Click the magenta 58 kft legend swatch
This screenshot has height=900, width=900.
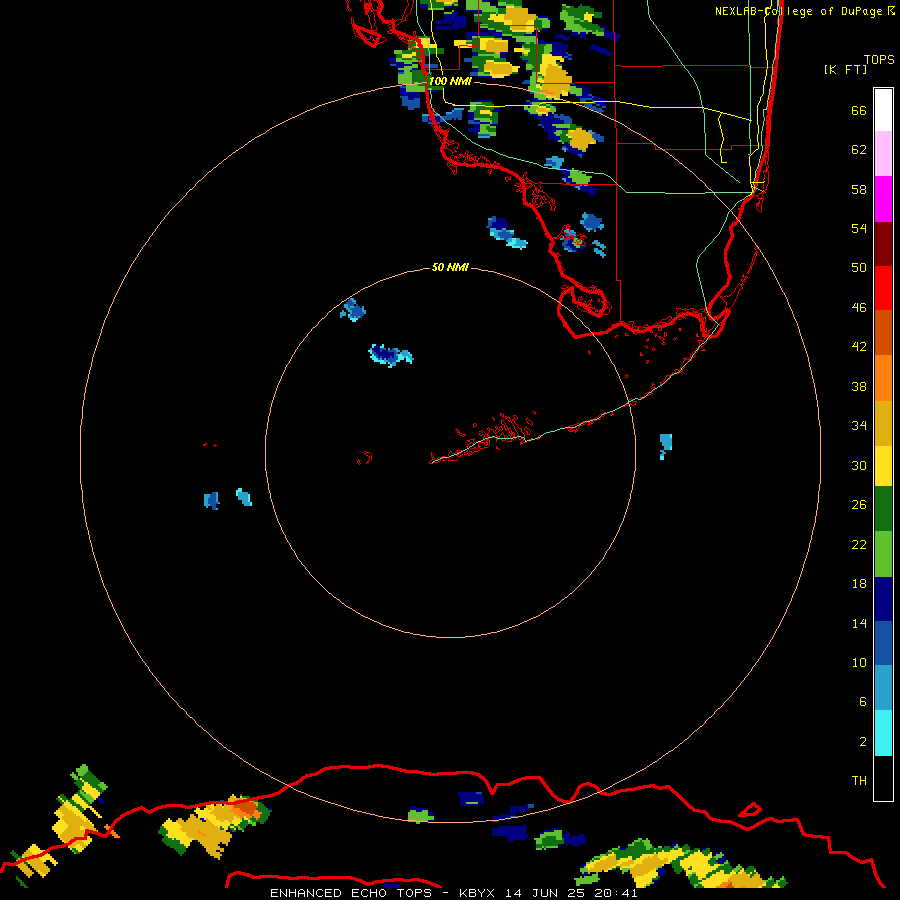(883, 199)
